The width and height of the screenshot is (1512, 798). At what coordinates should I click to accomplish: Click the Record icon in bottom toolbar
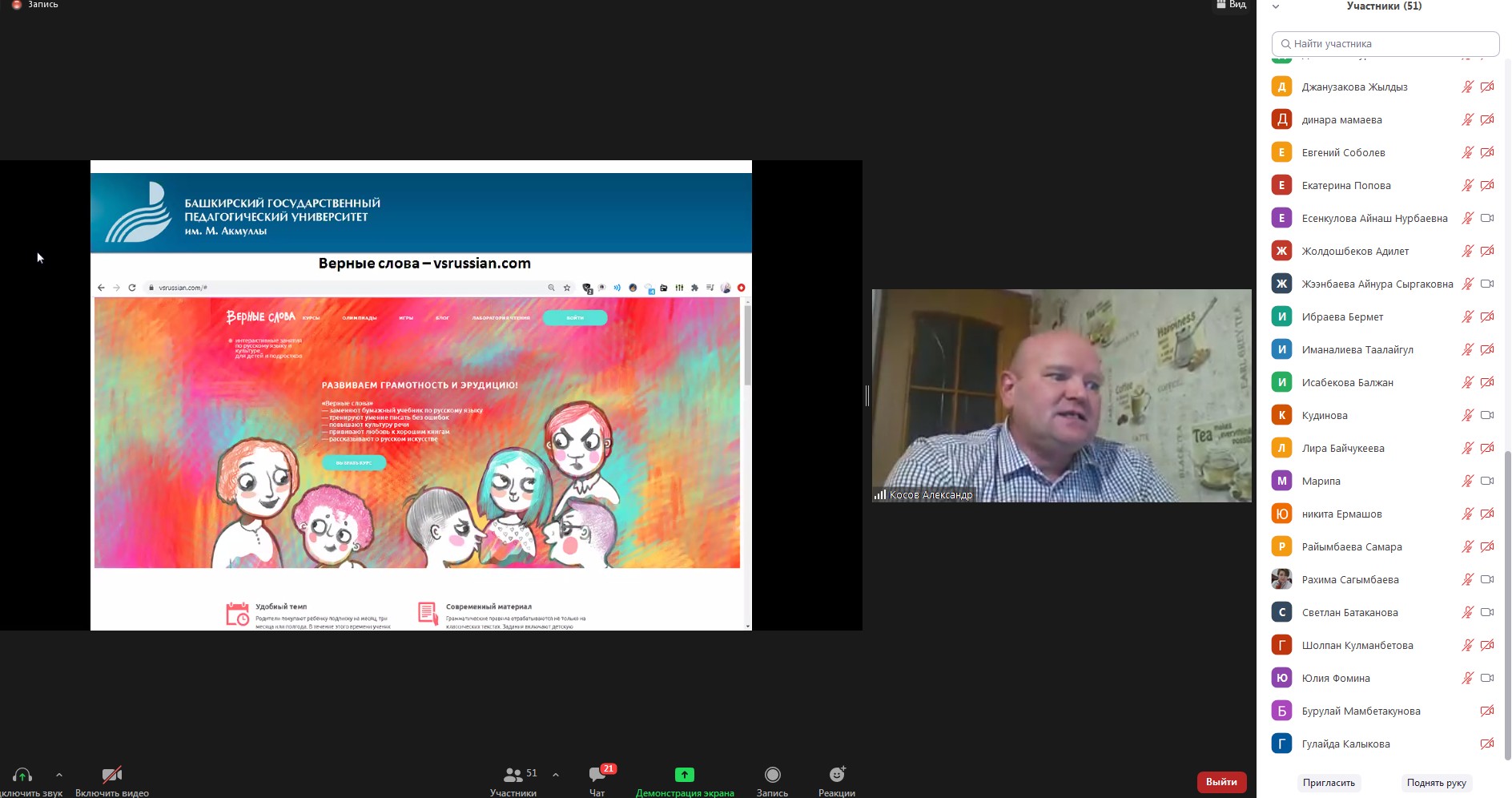[x=772, y=775]
